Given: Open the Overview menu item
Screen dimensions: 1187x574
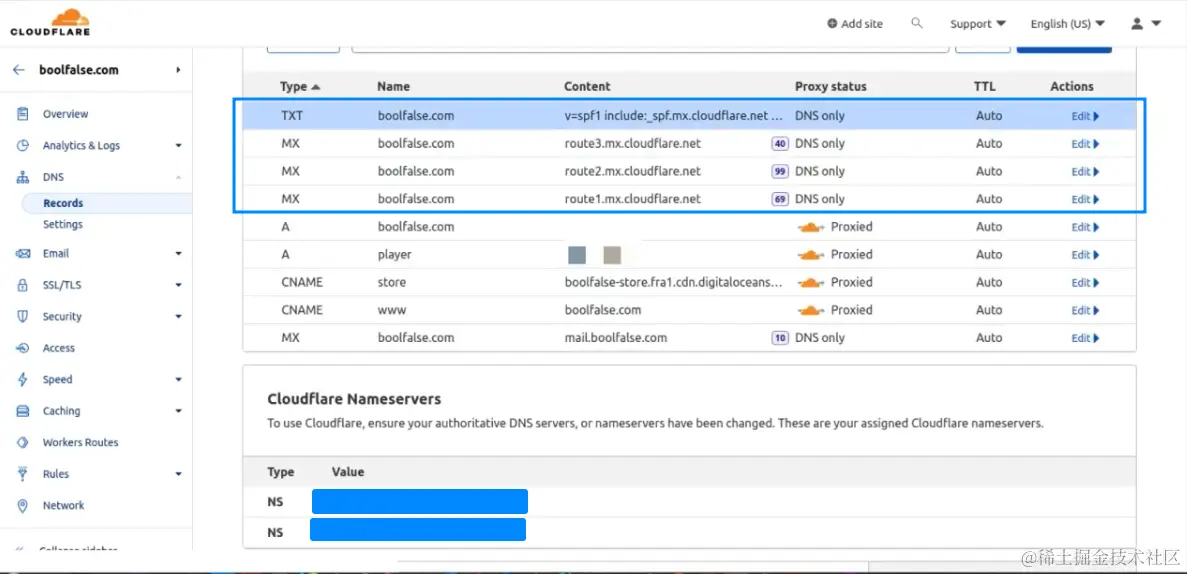Looking at the screenshot, I should pyautogui.click(x=65, y=114).
